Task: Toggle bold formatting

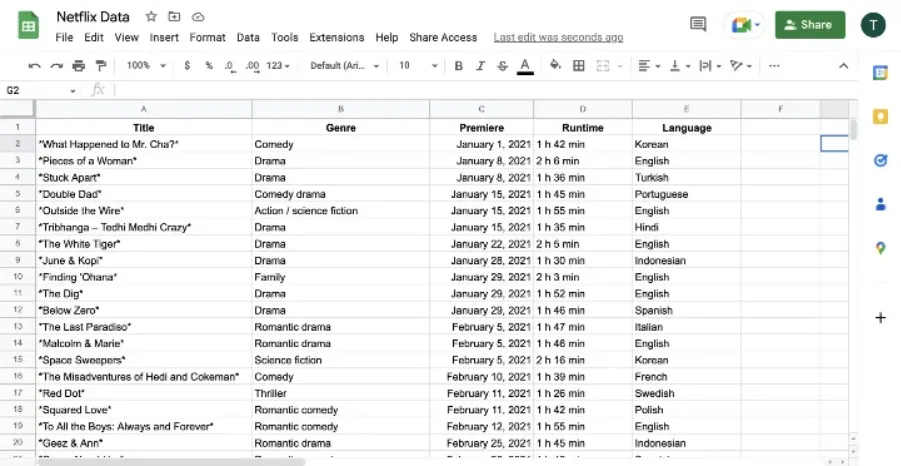Action: [x=458, y=66]
